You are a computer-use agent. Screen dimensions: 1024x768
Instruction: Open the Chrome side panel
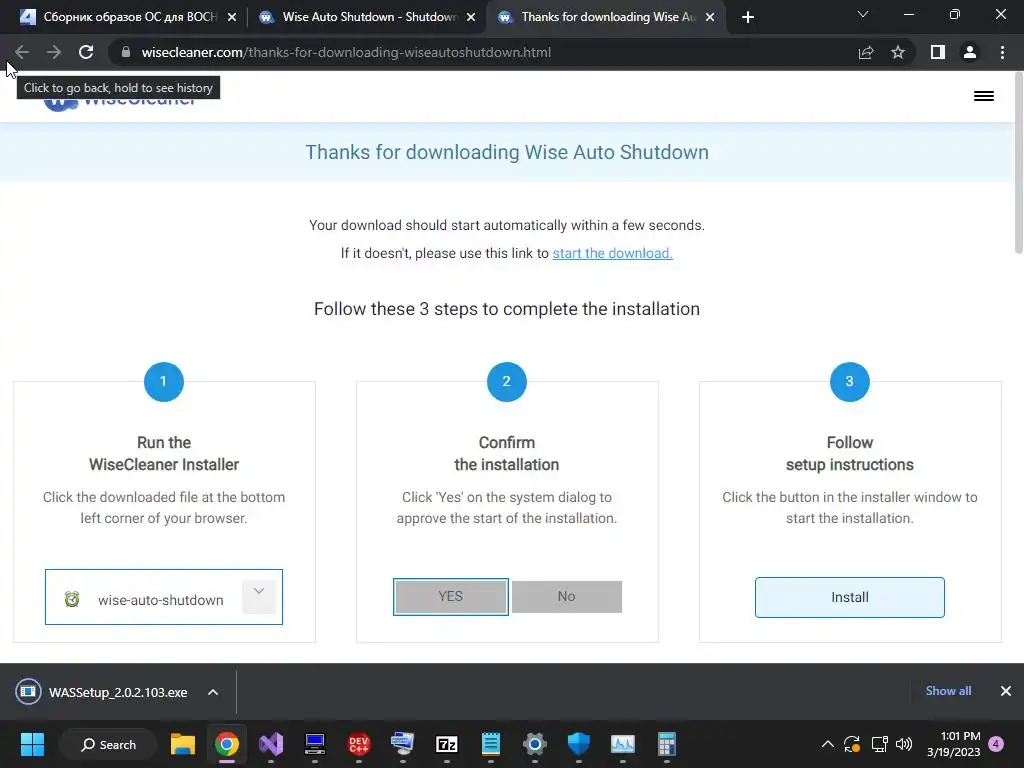click(x=938, y=52)
